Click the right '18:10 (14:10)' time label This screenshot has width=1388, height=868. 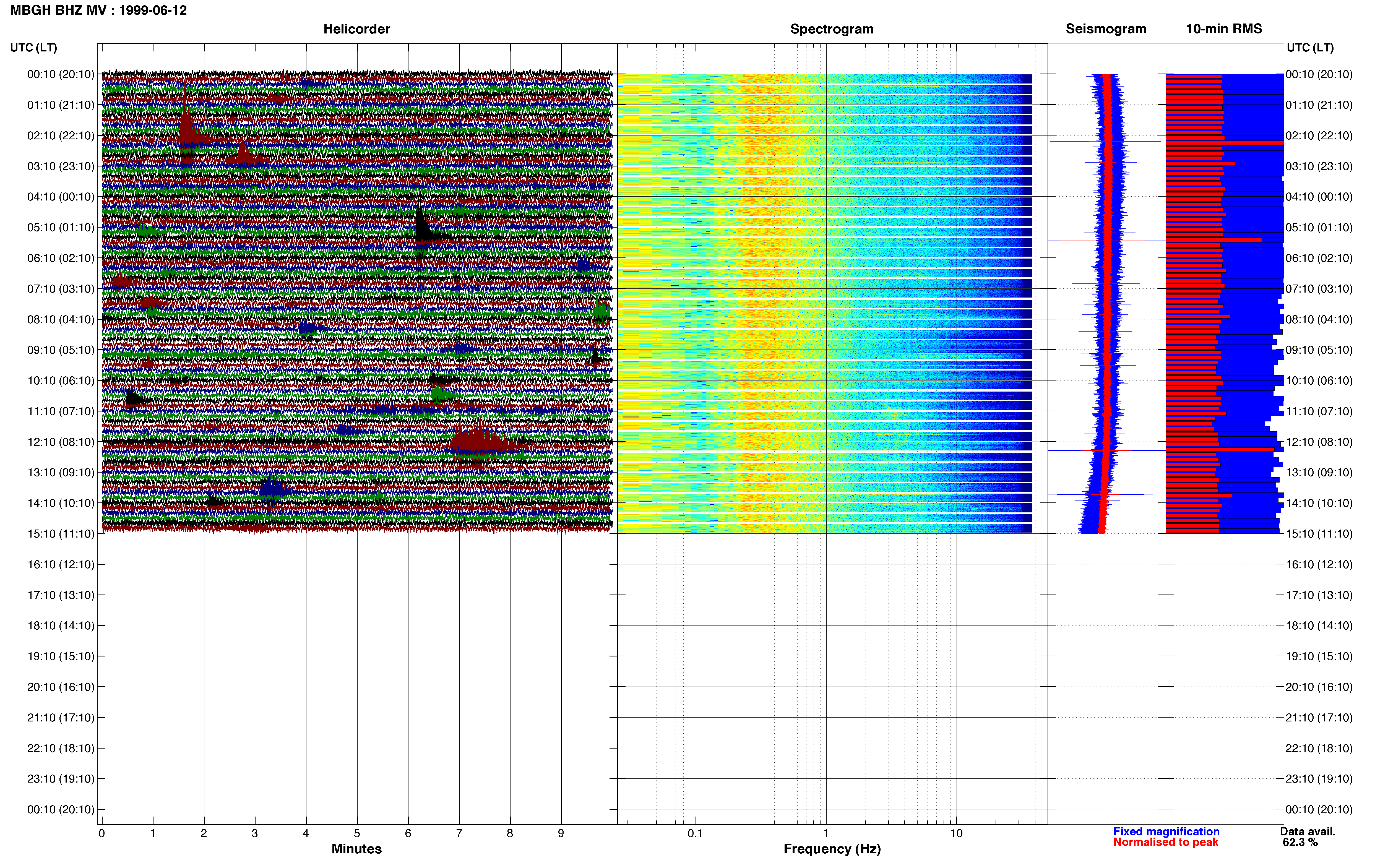coord(1319,626)
